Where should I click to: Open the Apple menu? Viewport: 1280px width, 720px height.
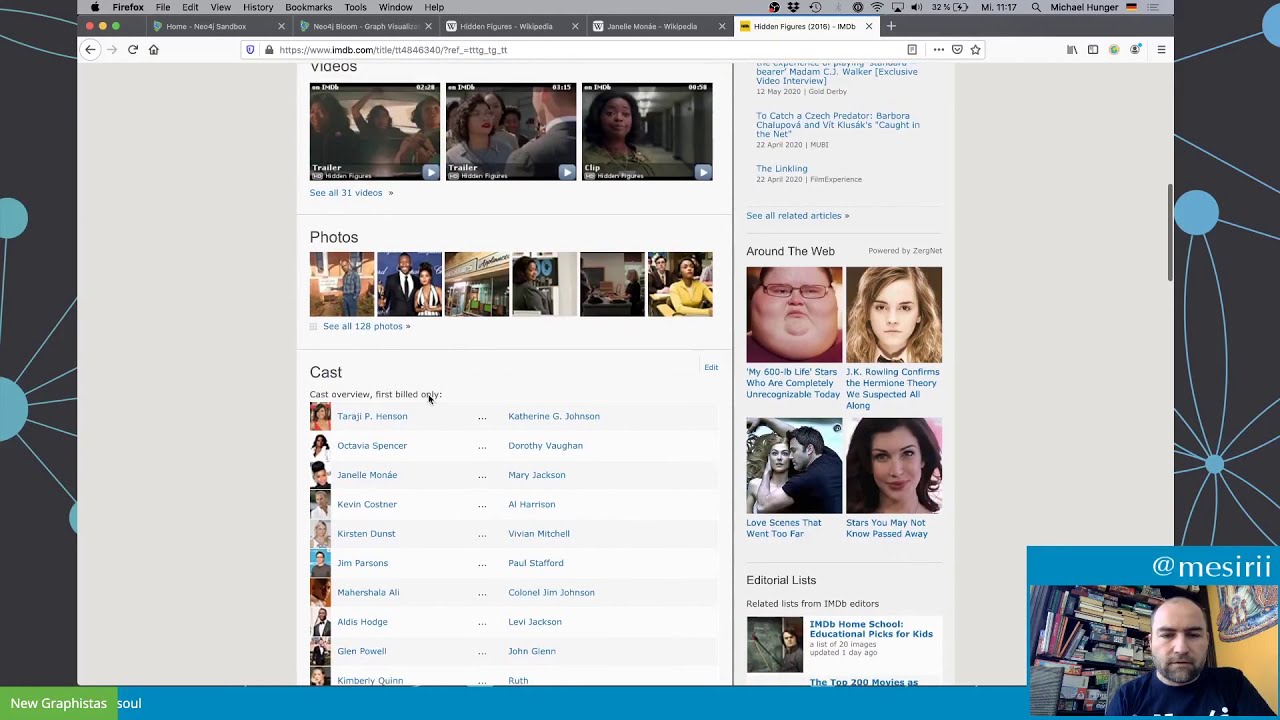pyautogui.click(x=95, y=7)
